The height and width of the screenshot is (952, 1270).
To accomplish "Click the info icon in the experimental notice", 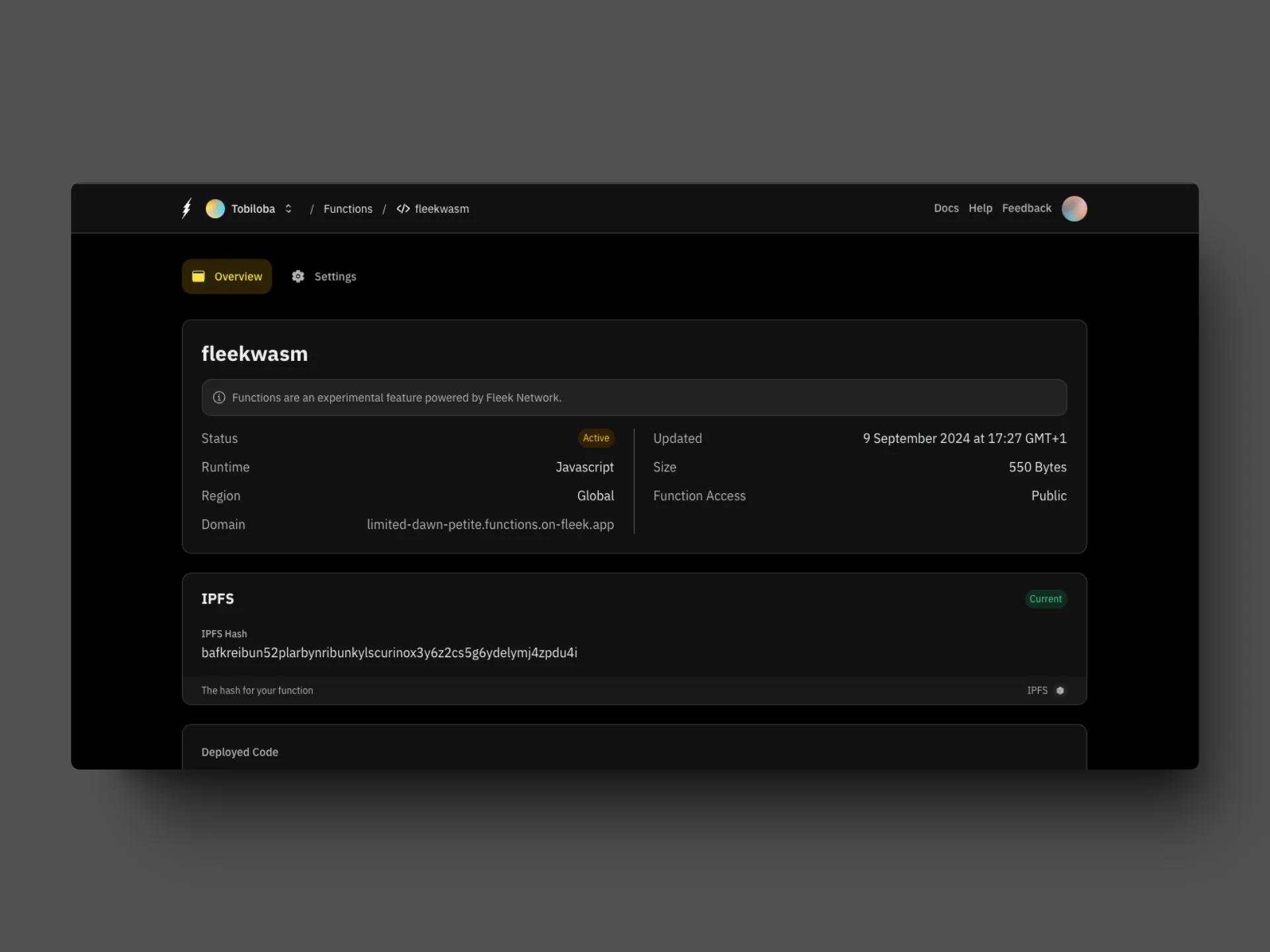I will click(x=219, y=397).
